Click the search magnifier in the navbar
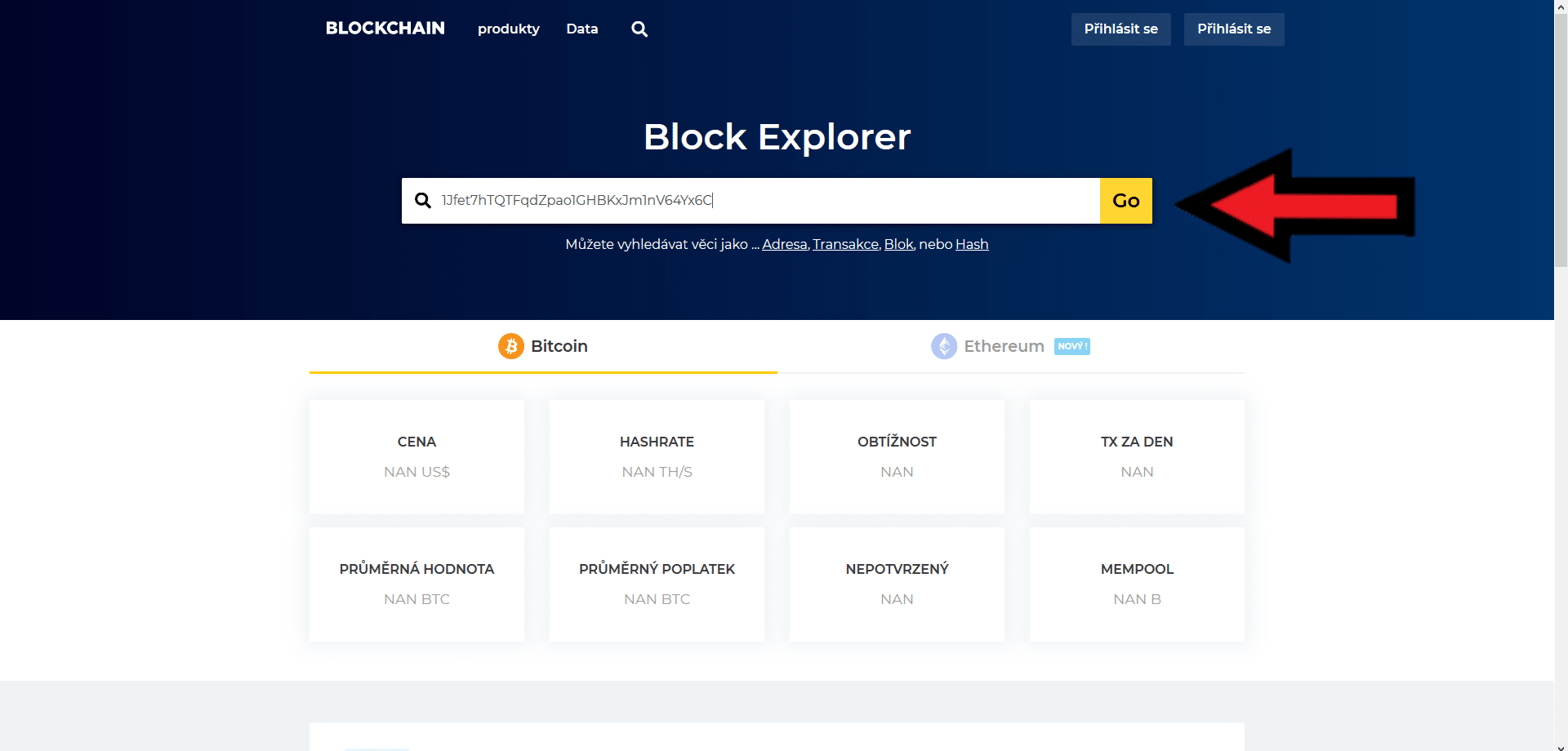1568x751 pixels. pyautogui.click(x=639, y=29)
